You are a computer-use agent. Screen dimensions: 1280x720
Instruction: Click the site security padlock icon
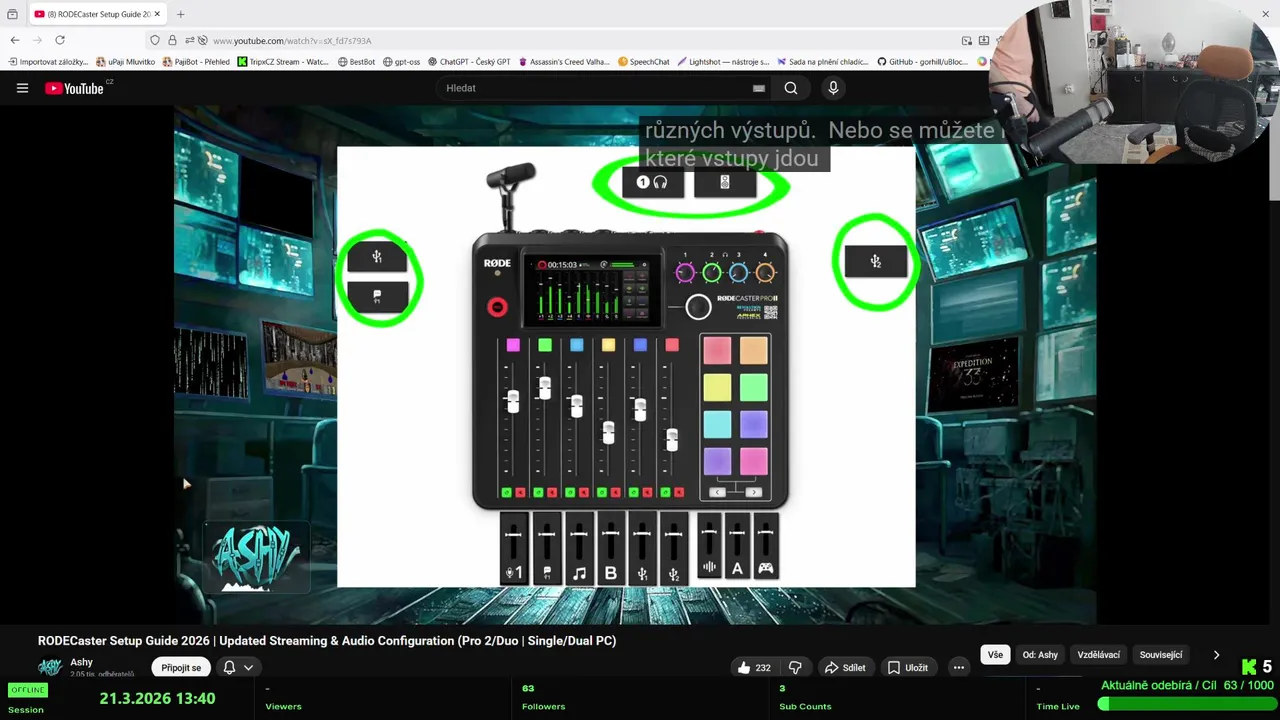point(172,40)
